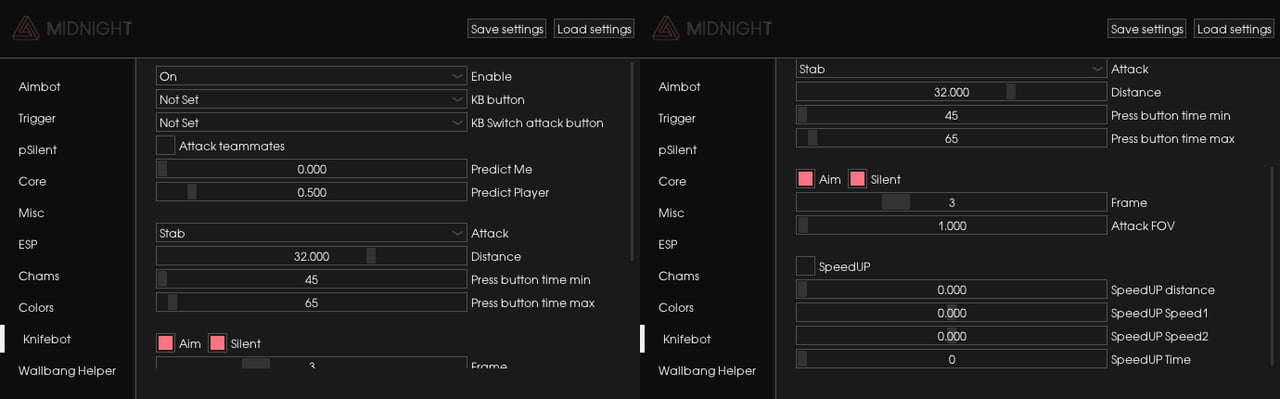
Task: Expand the Attack dropdown in the left window
Action: 311,233
